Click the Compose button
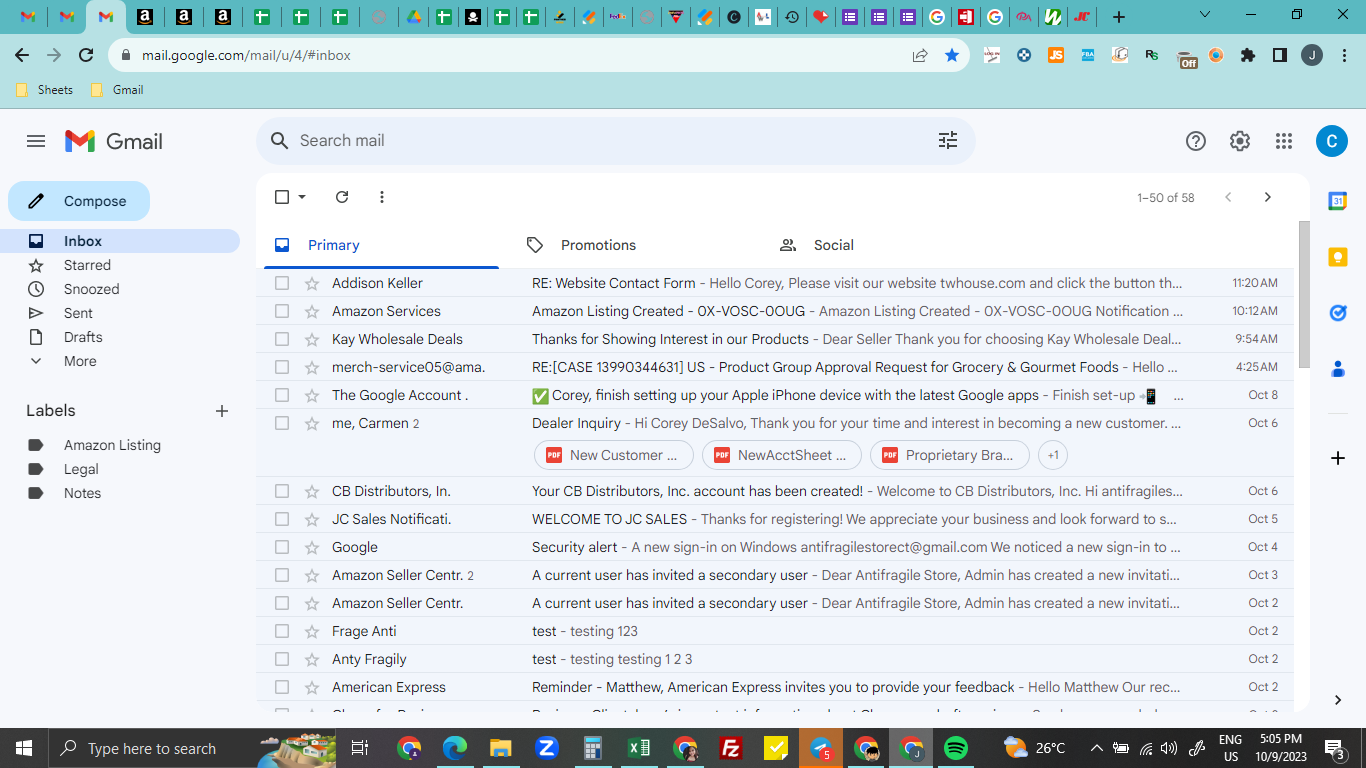This screenshot has width=1366, height=768. point(79,201)
